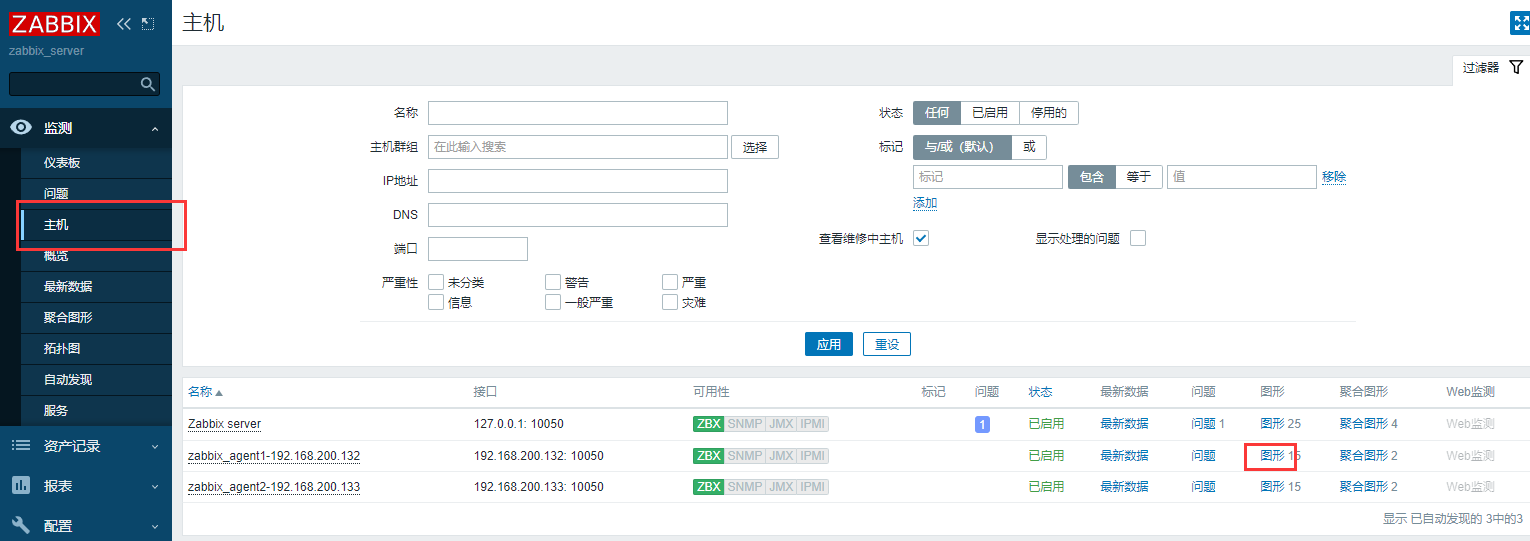Click ZBX availability badge for Zabbix server
This screenshot has width=1530, height=541.
(x=709, y=424)
